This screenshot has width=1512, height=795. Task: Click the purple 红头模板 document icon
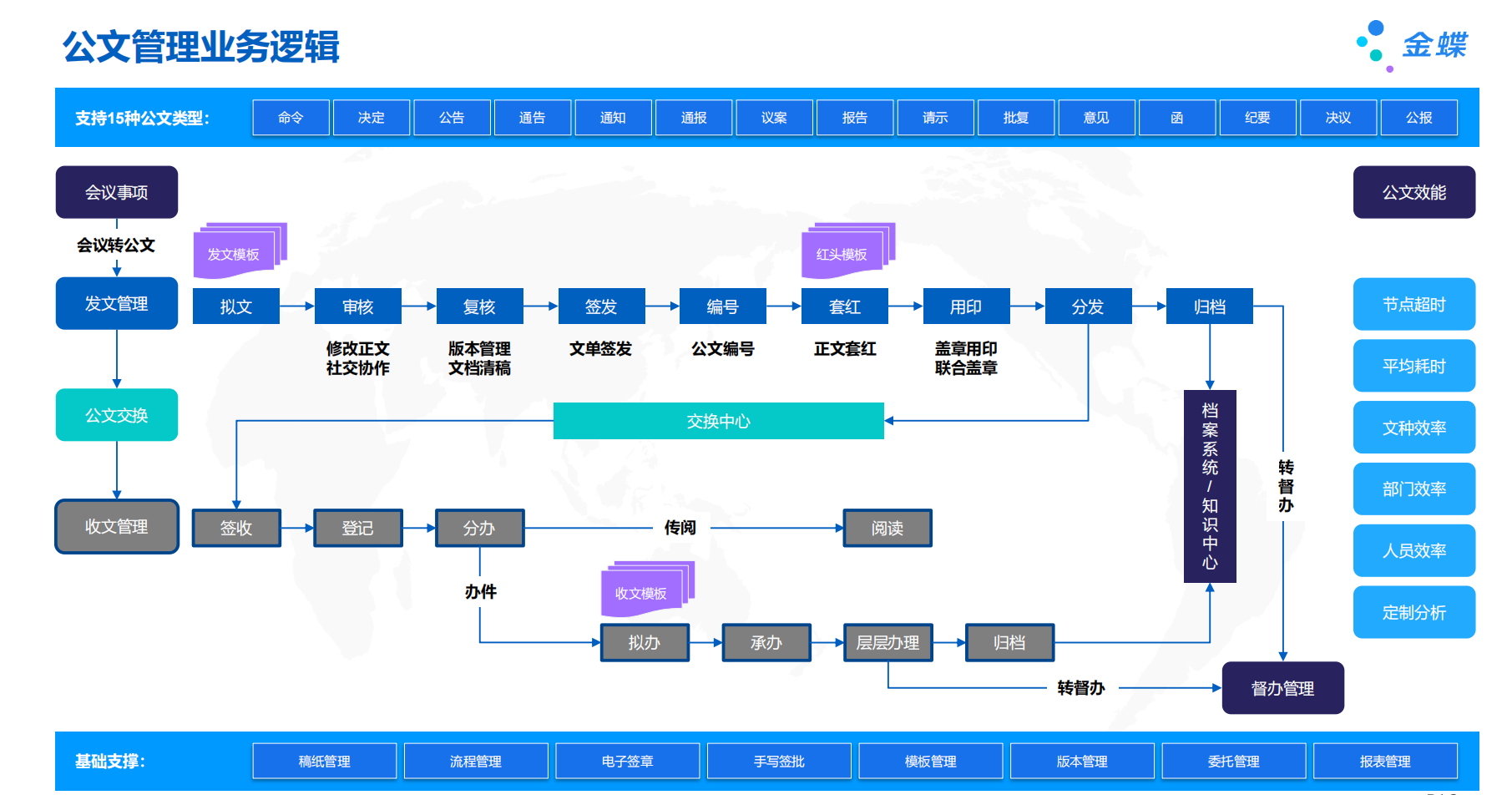pos(843,253)
